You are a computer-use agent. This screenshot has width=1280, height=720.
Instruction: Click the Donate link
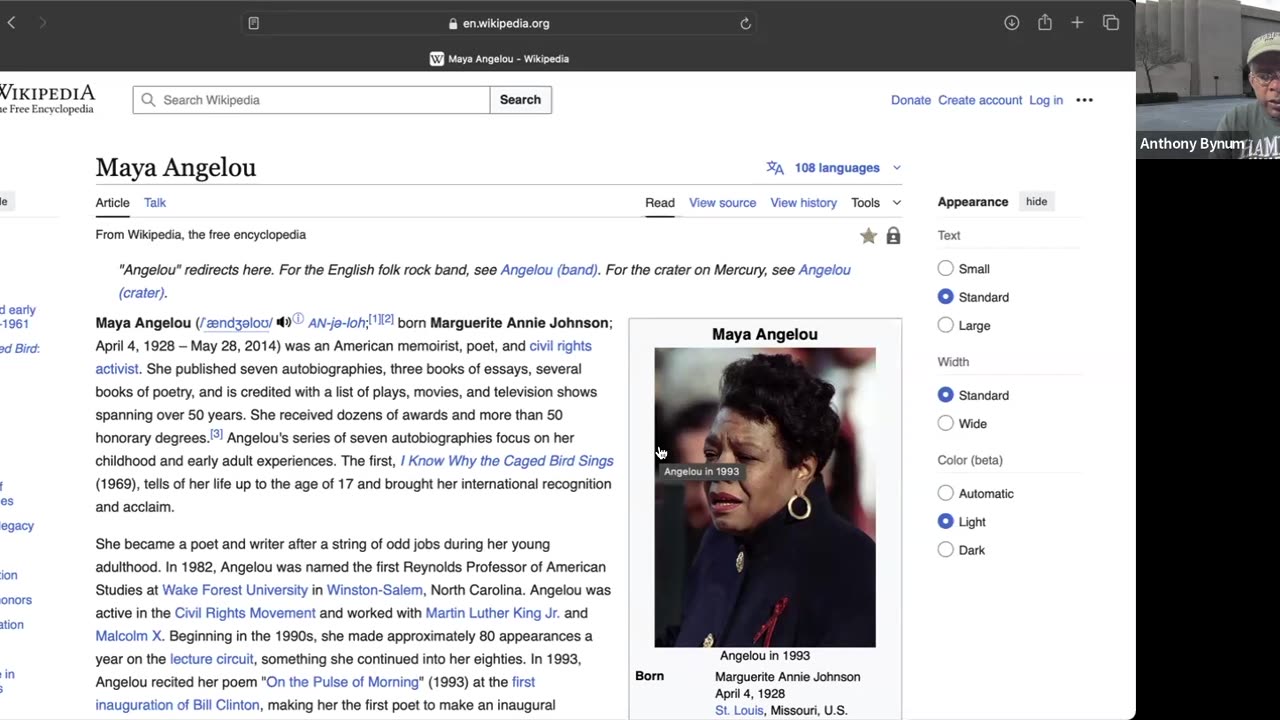(910, 100)
